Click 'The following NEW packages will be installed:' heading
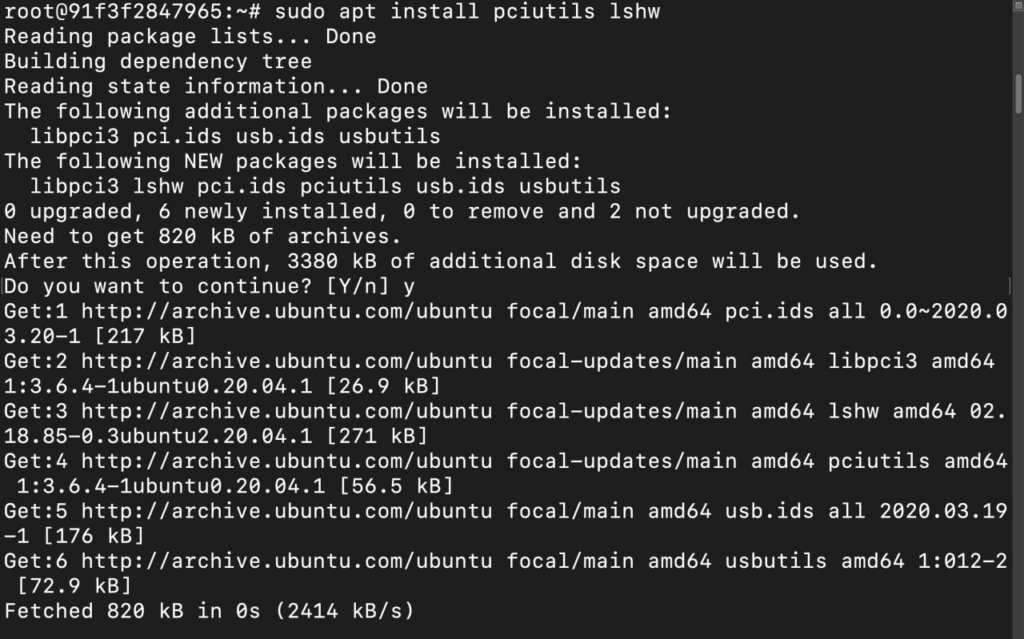Viewport: 1024px width, 639px height. pyautogui.click(x=293, y=161)
